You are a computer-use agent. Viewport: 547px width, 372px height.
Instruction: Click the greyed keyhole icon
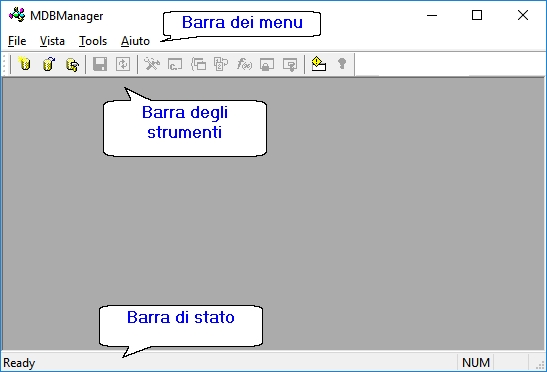pos(342,64)
